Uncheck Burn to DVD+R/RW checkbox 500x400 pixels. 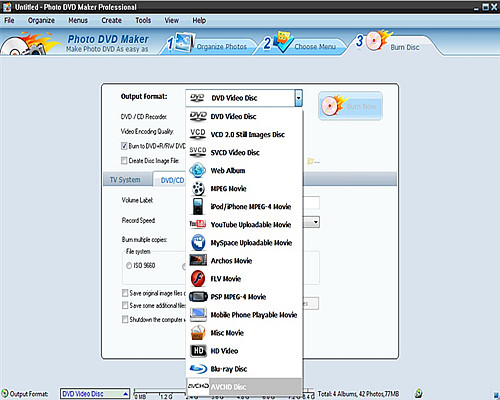click(124, 146)
